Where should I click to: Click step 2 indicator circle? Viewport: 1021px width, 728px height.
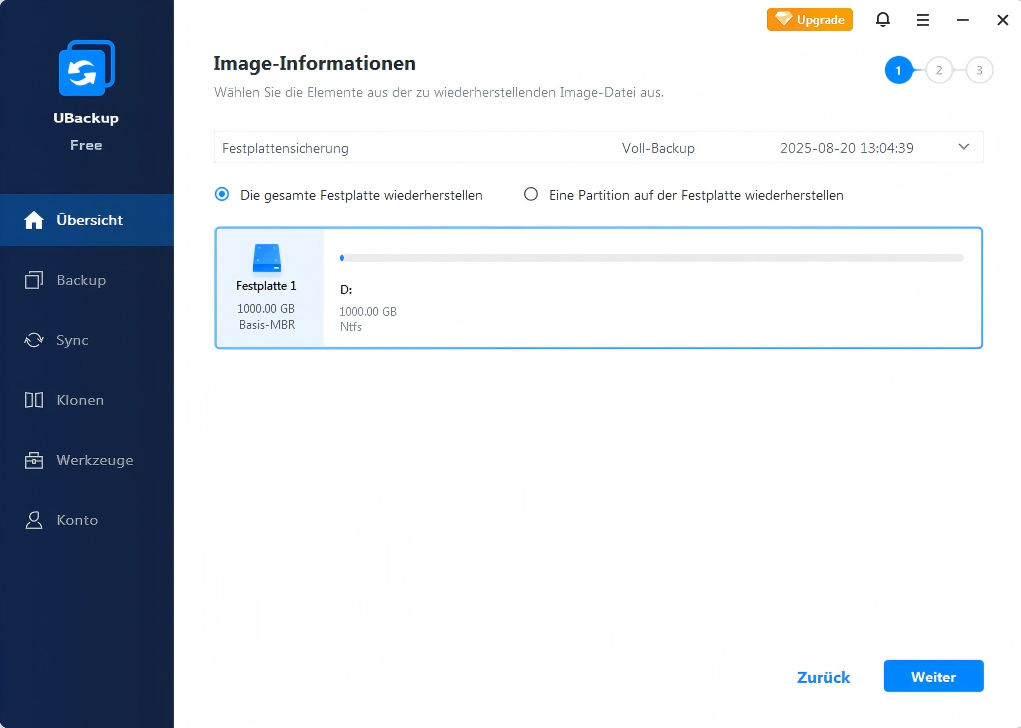point(939,70)
